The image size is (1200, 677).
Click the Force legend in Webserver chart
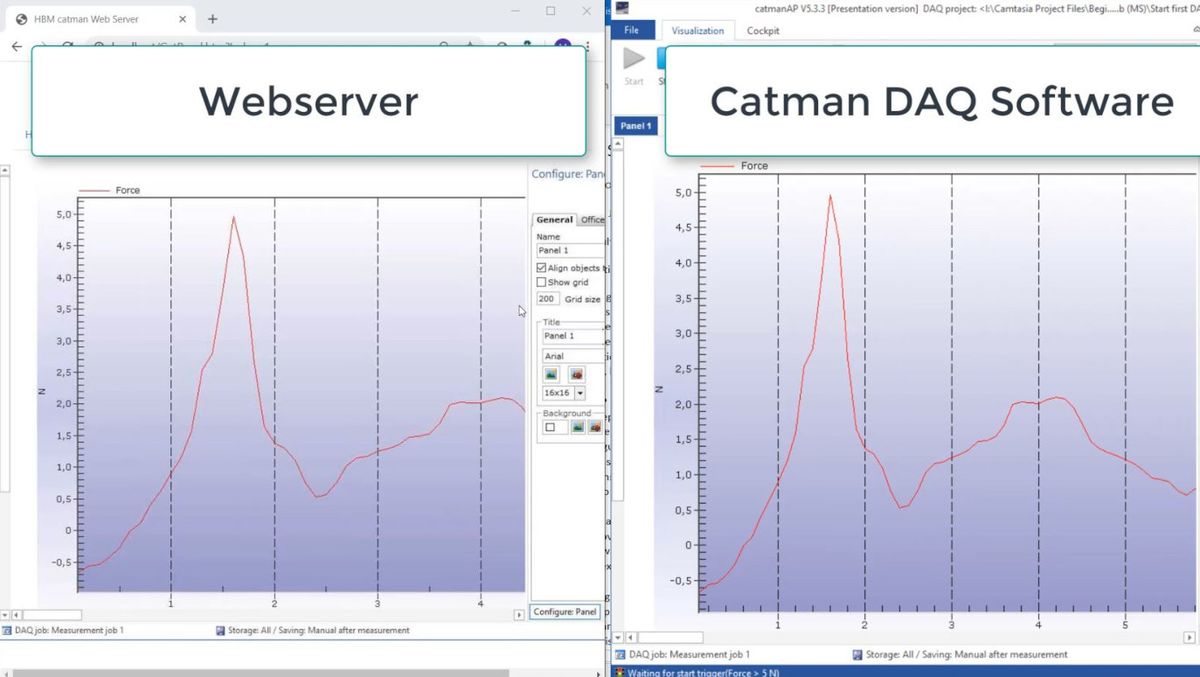click(109, 190)
